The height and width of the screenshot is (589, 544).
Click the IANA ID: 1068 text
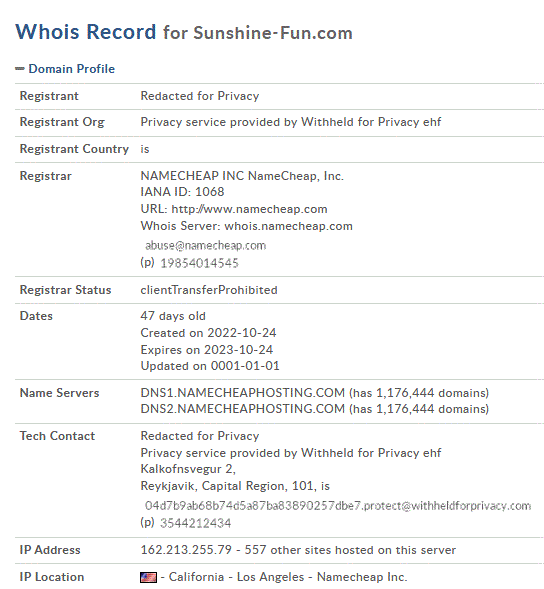pos(182,192)
